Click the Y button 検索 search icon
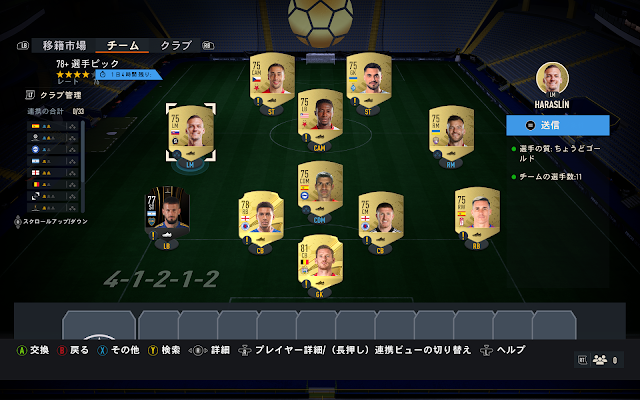 153,351
